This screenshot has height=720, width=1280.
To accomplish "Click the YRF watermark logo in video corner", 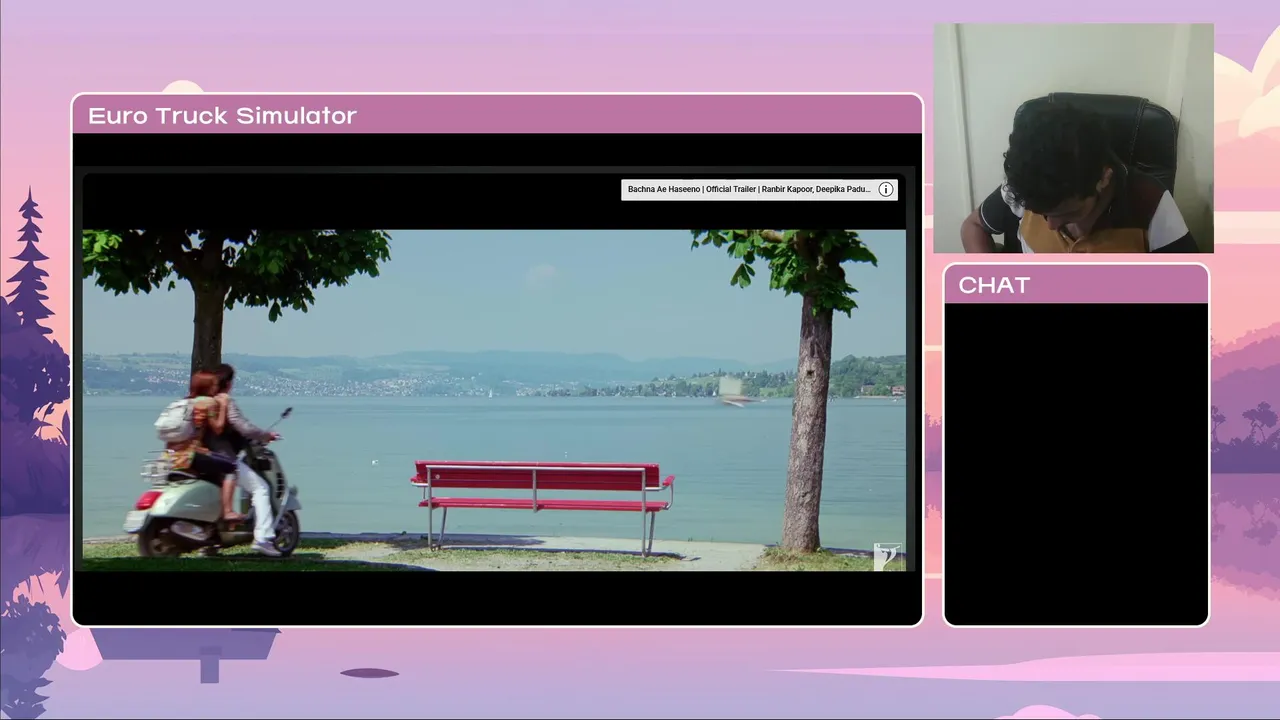I will click(888, 556).
